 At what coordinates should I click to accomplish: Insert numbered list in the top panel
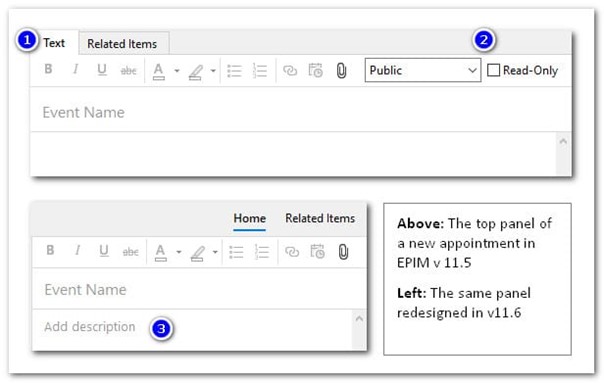coord(260,71)
